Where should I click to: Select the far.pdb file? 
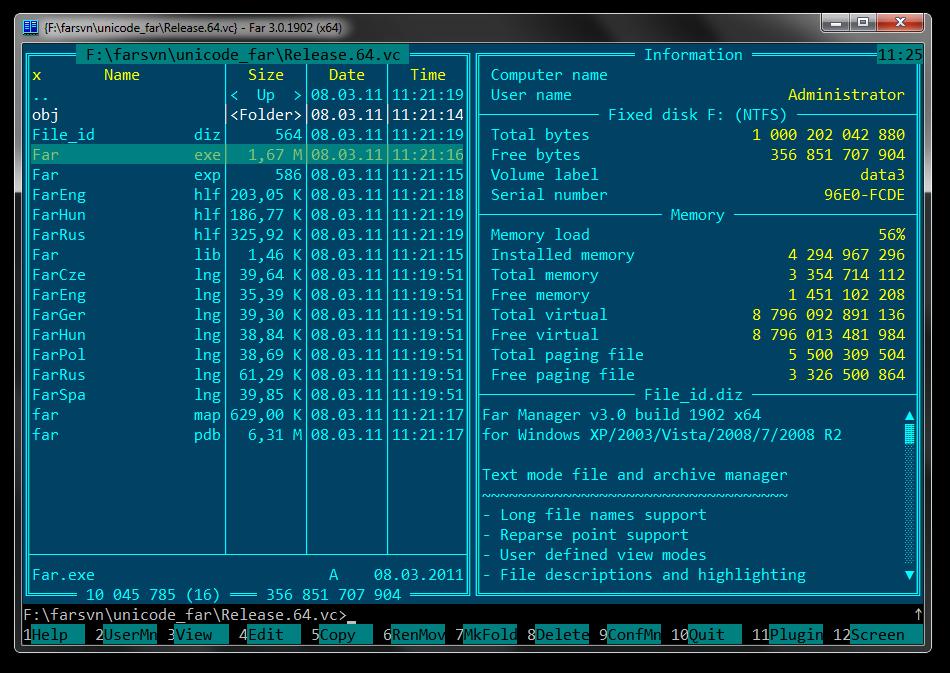click(x=248, y=435)
